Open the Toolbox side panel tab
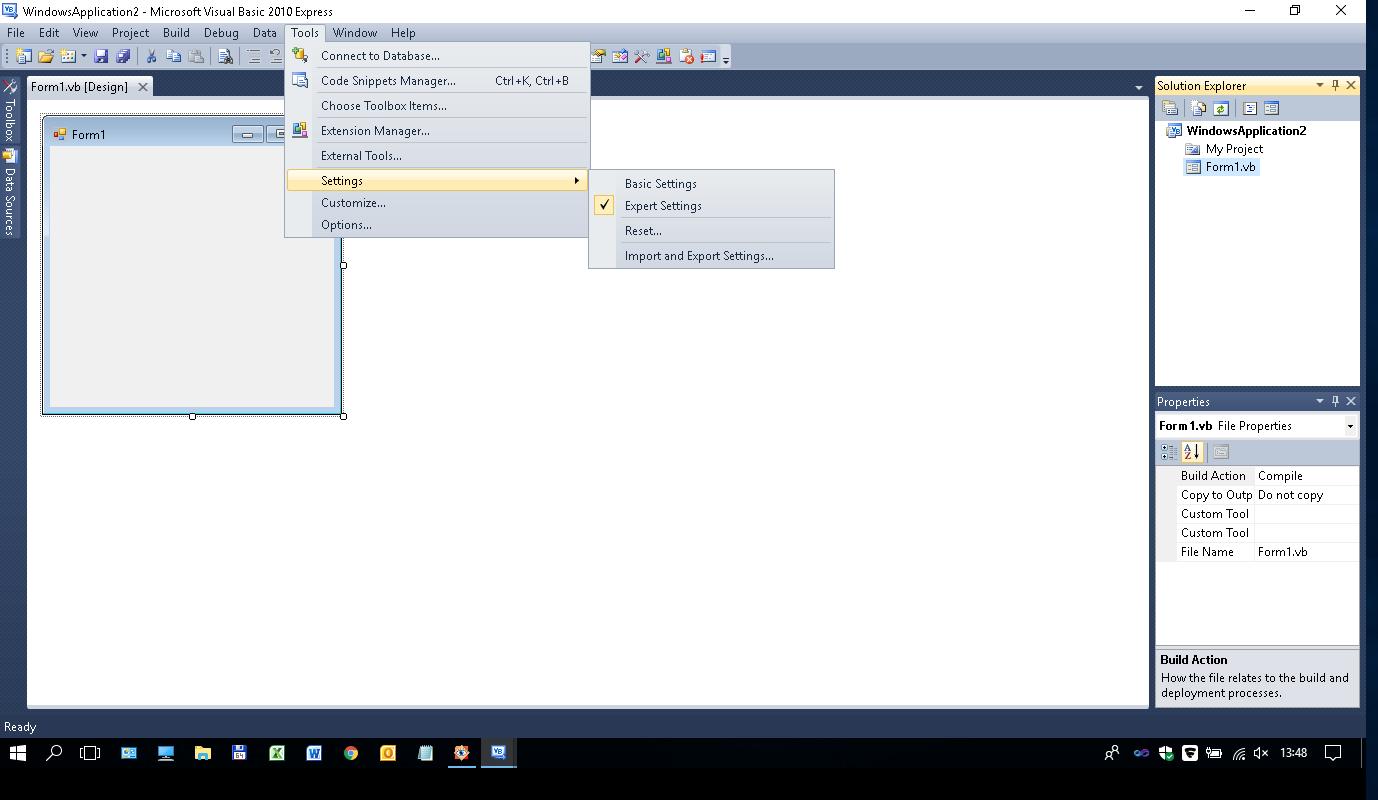 [9, 112]
